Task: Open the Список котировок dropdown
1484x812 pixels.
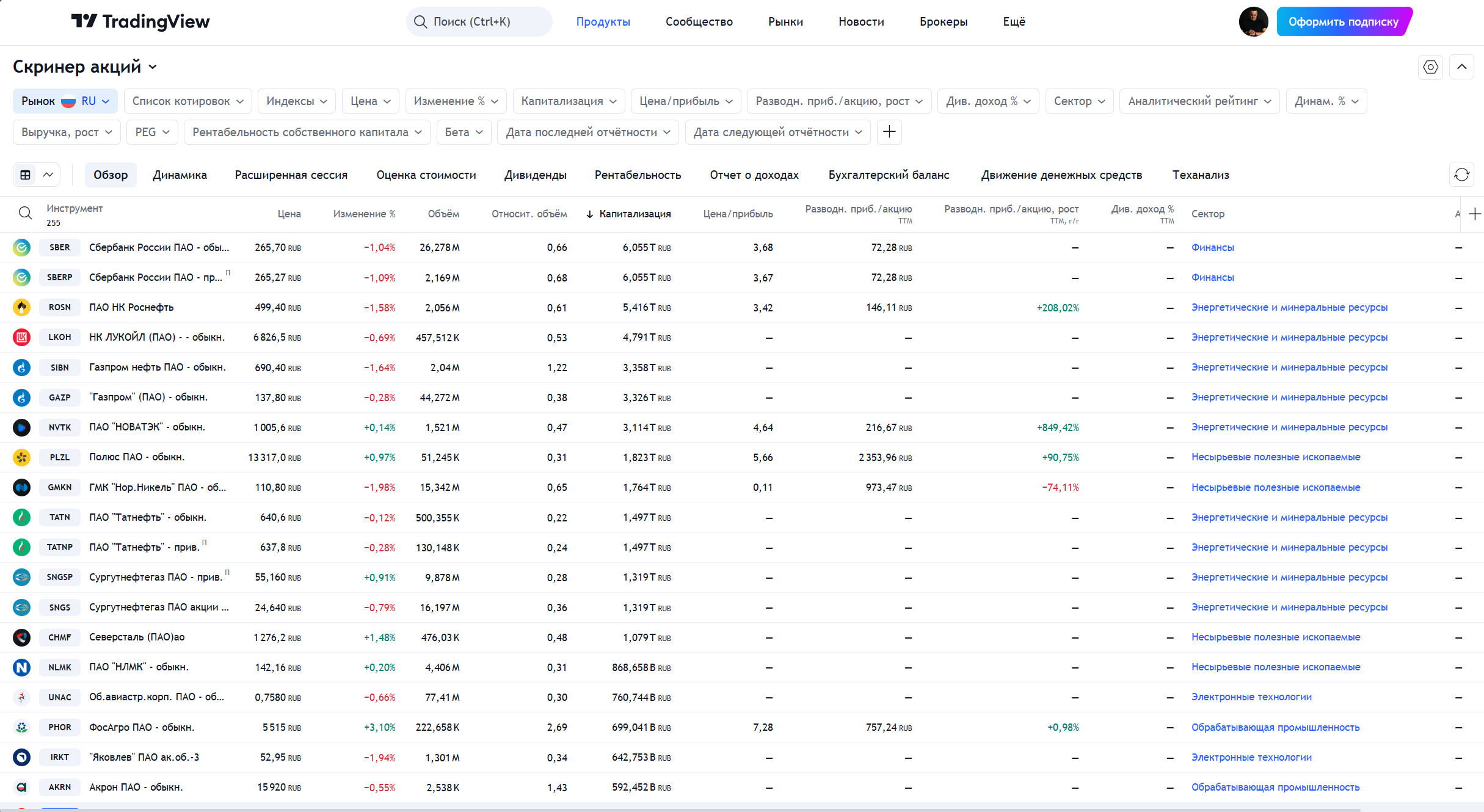Action: [x=188, y=101]
